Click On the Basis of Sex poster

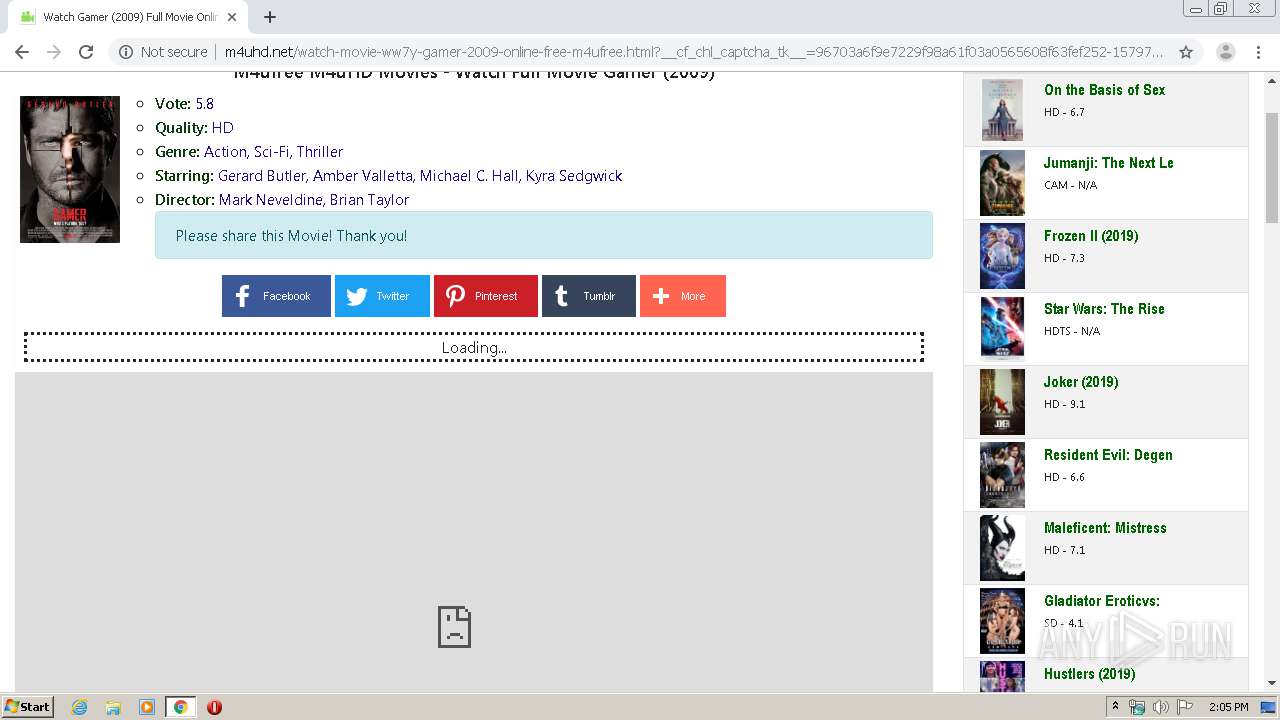pos(1002,110)
